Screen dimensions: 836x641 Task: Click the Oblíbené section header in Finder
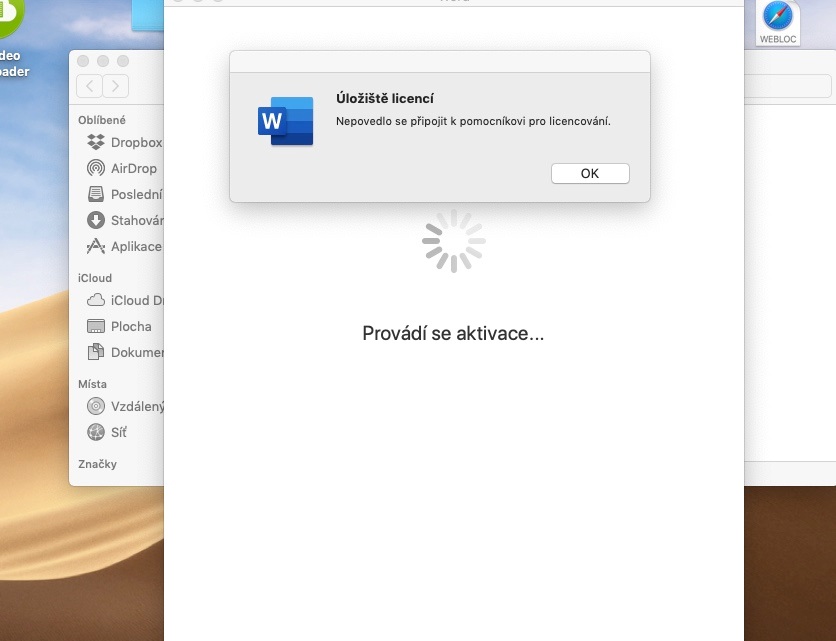pyautogui.click(x=102, y=120)
